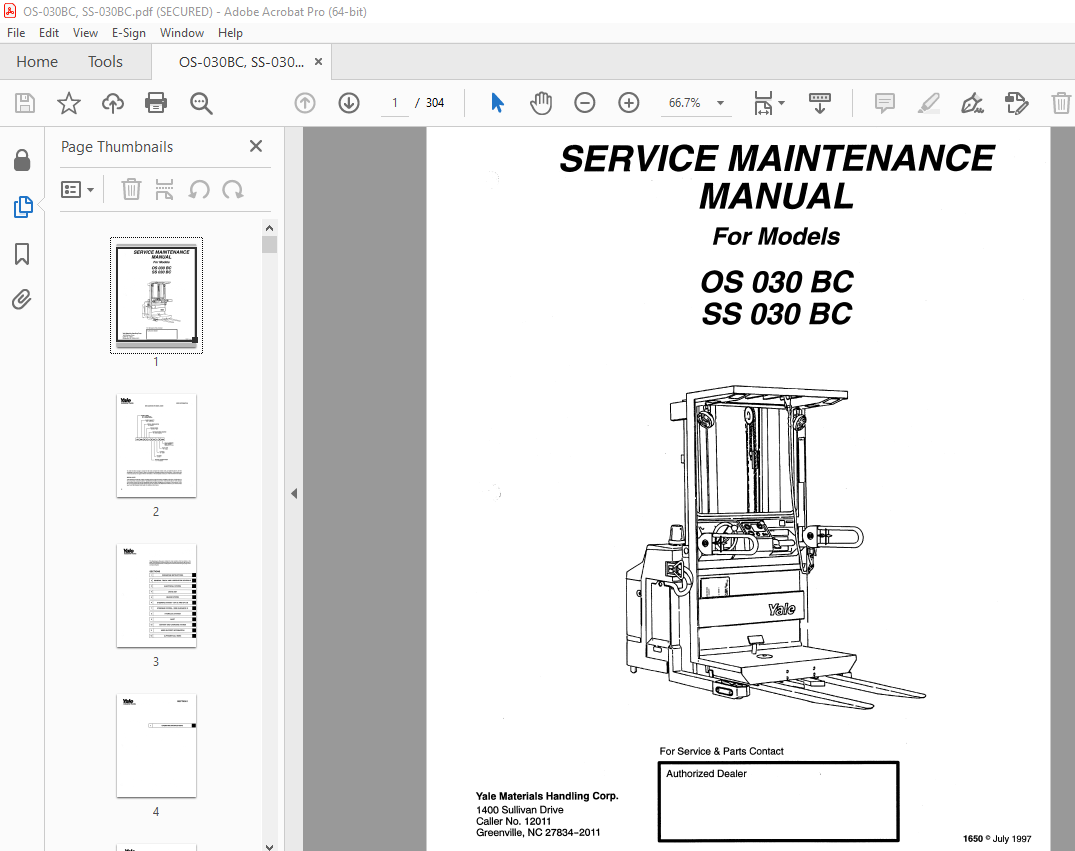Image resolution: width=1075 pixels, height=851 pixels.
Task: Click the scrolling mode keyboard icon
Action: (x=819, y=104)
